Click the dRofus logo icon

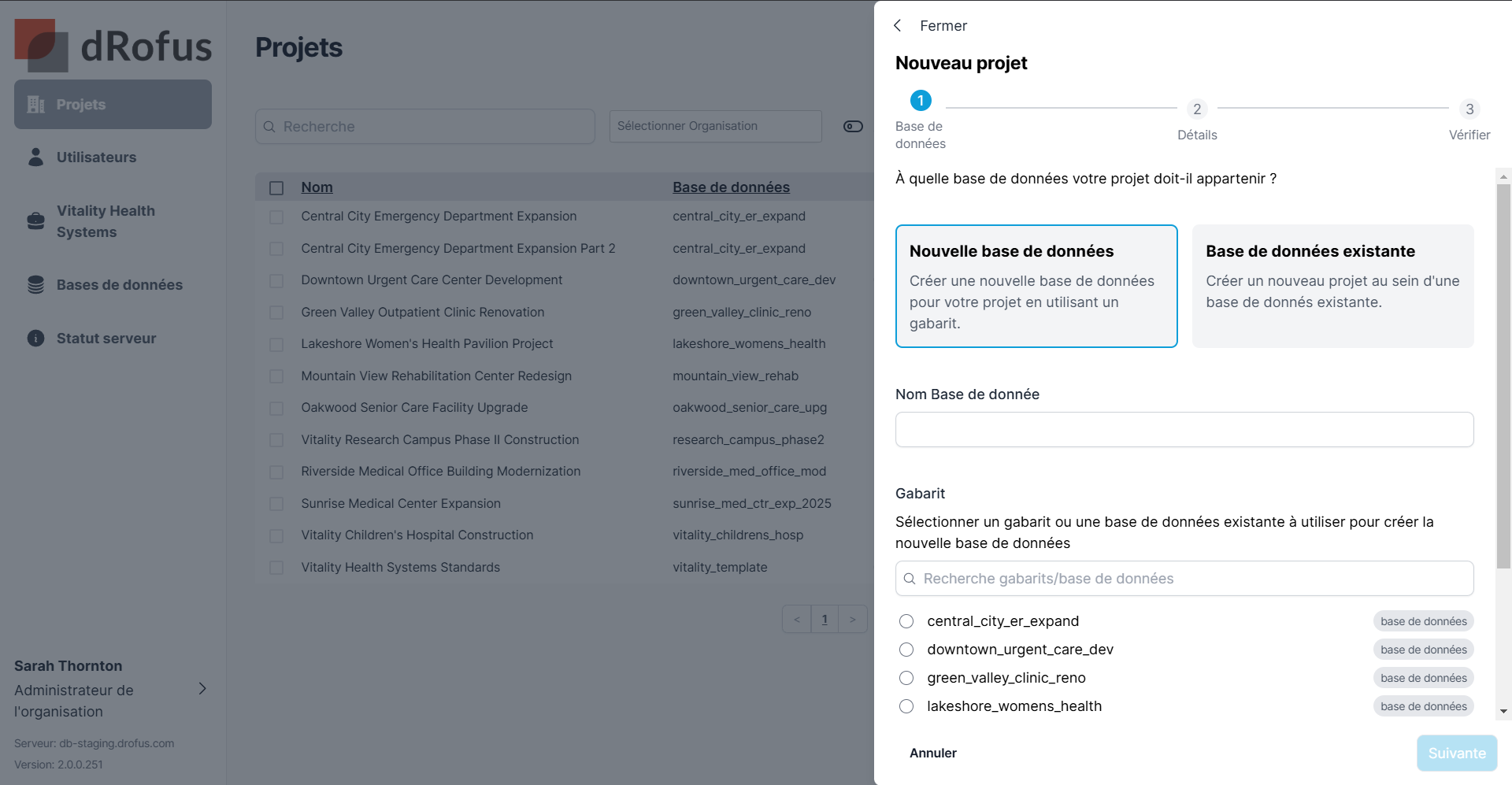click(x=41, y=45)
